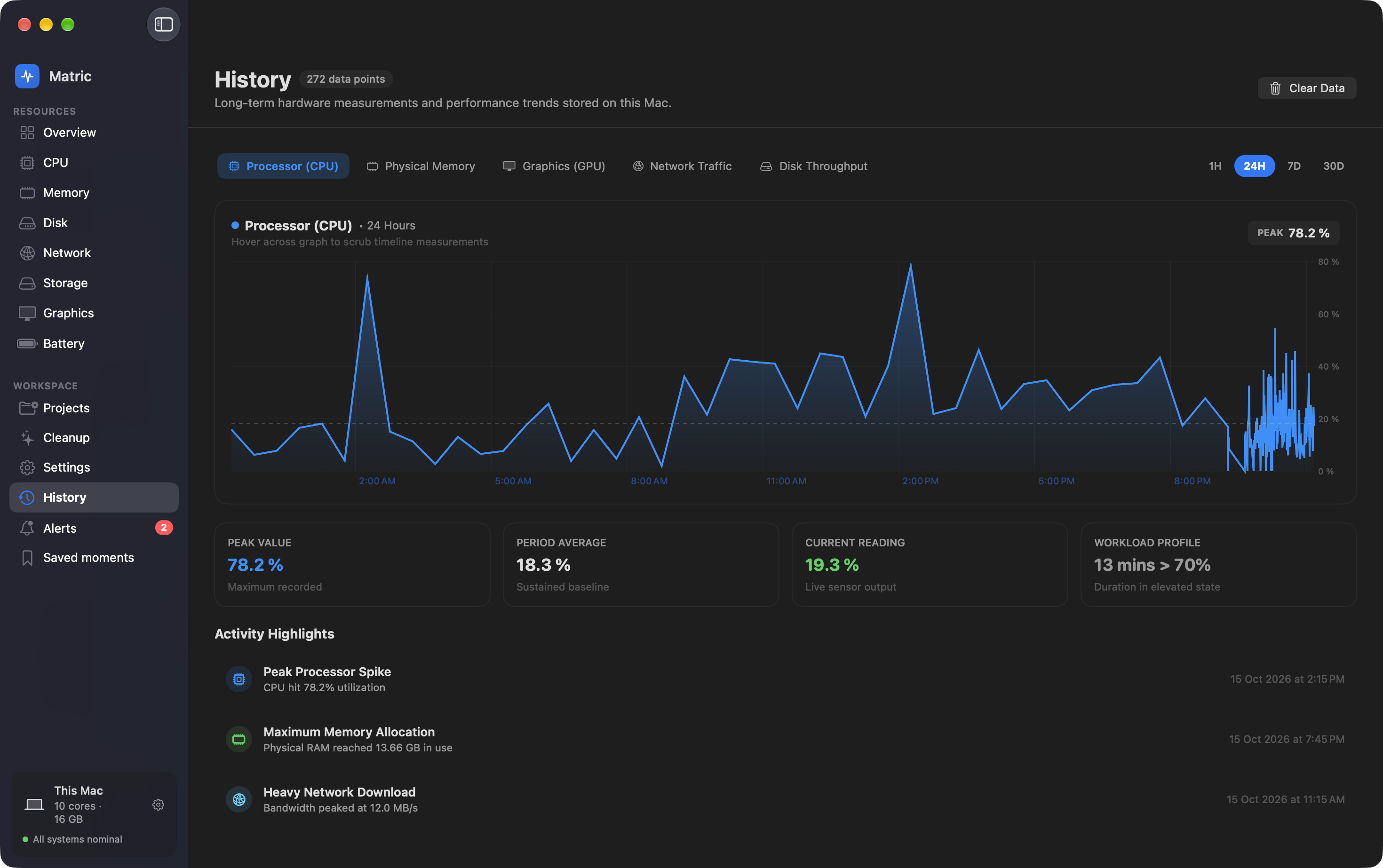Switch to the Graphics (GPU) tab
This screenshot has width=1383, height=868.
554,166
